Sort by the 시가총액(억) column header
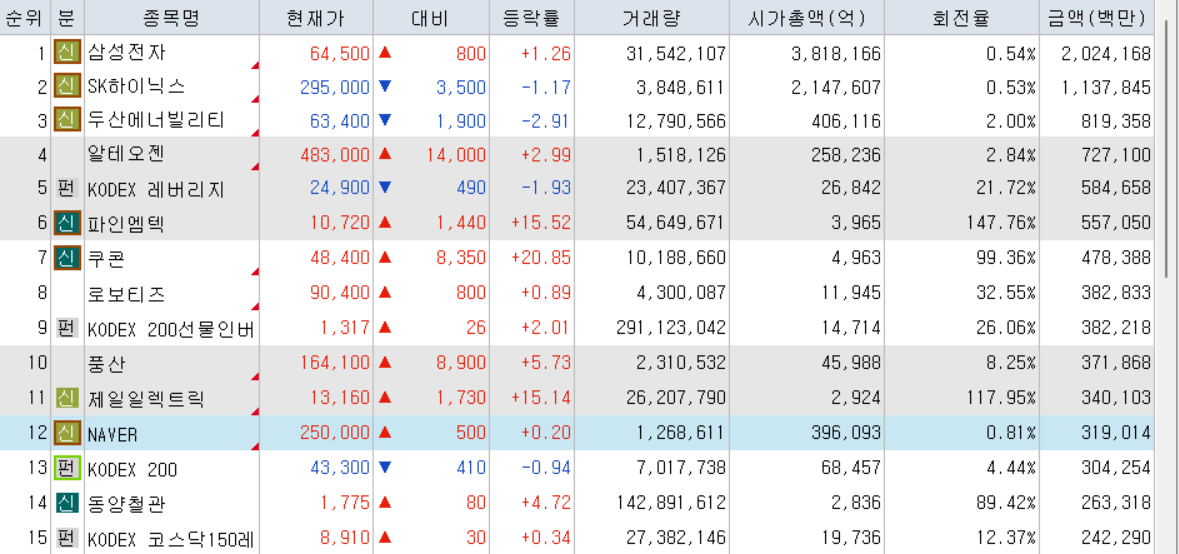Screen dimensions: 1179x554 [x=807, y=17]
